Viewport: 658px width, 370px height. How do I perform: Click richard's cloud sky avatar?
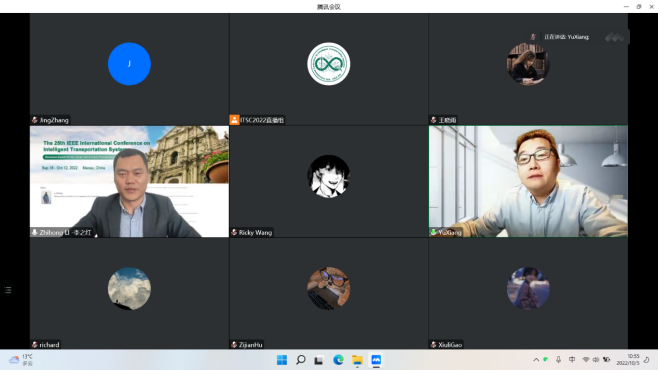pos(129,289)
